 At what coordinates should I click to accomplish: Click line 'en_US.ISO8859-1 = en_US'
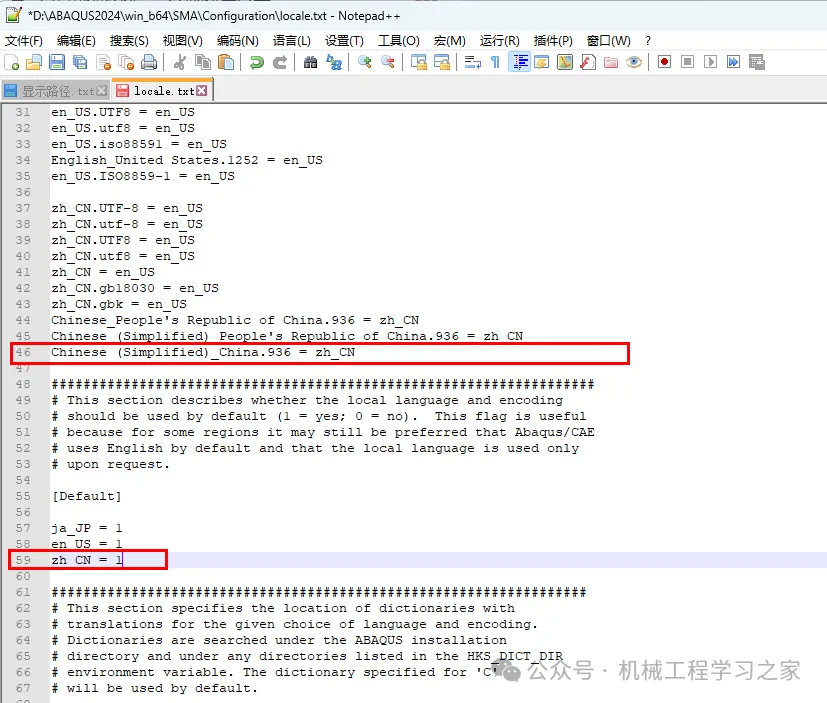tap(142, 176)
